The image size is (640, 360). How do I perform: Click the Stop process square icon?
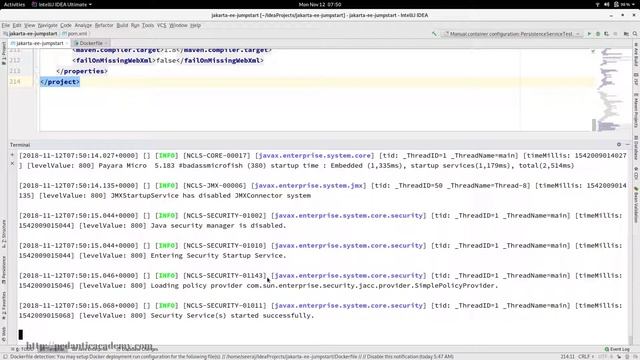(615, 34)
